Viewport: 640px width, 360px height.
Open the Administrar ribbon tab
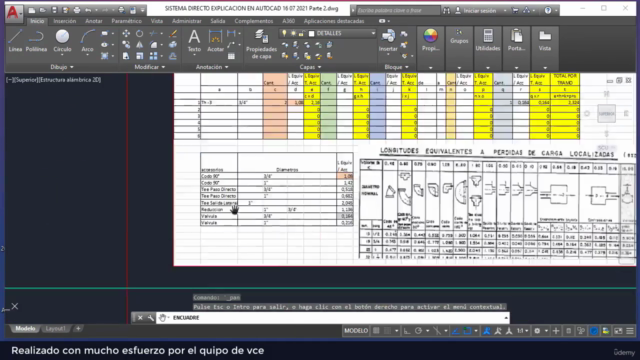point(187,21)
